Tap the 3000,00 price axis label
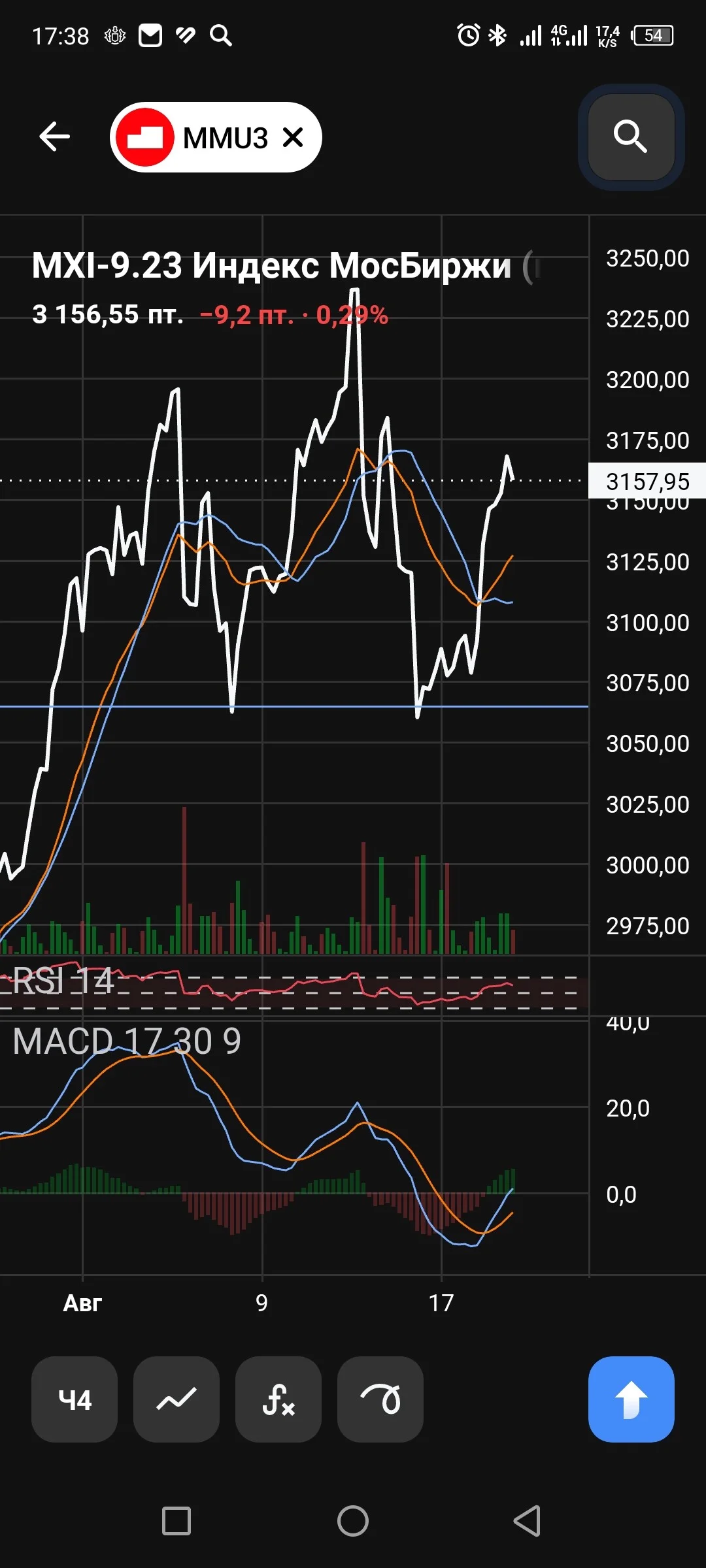This screenshot has width=706, height=1568. pos(648,866)
